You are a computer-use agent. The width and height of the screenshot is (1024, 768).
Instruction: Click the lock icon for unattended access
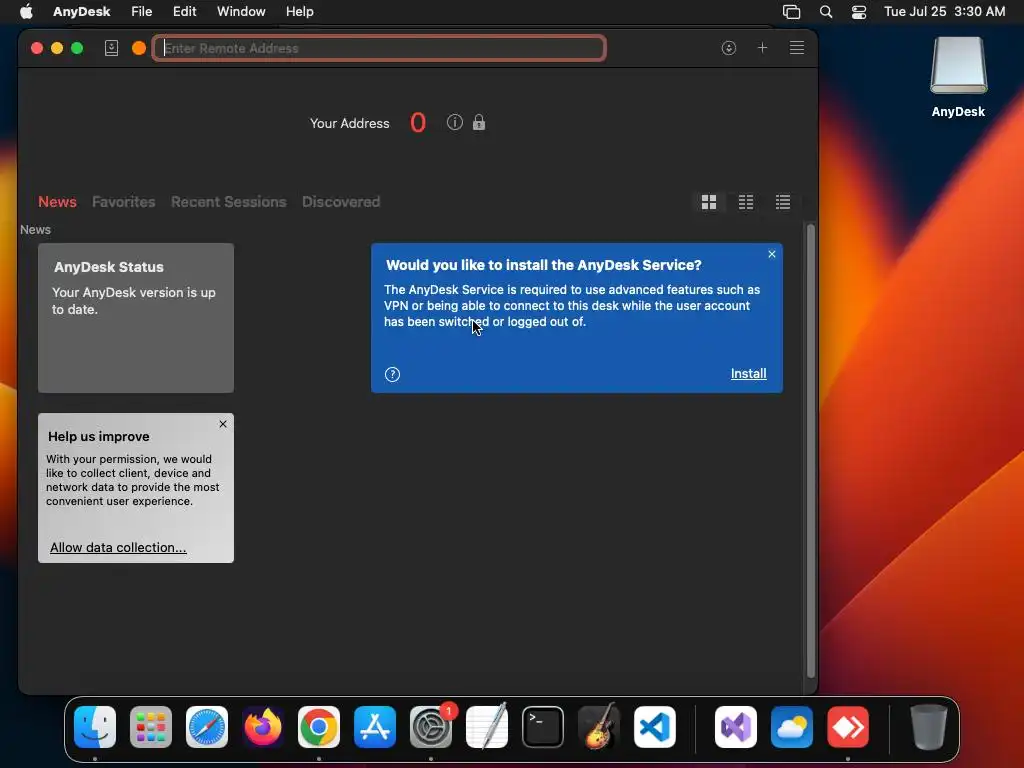click(479, 122)
